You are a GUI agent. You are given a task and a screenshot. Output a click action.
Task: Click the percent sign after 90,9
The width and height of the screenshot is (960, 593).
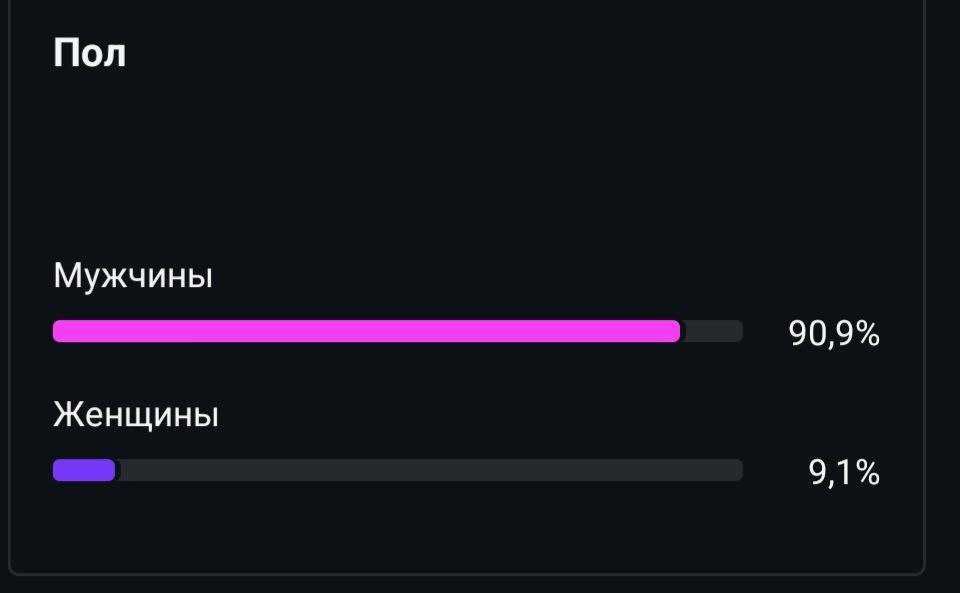pyautogui.click(x=867, y=333)
